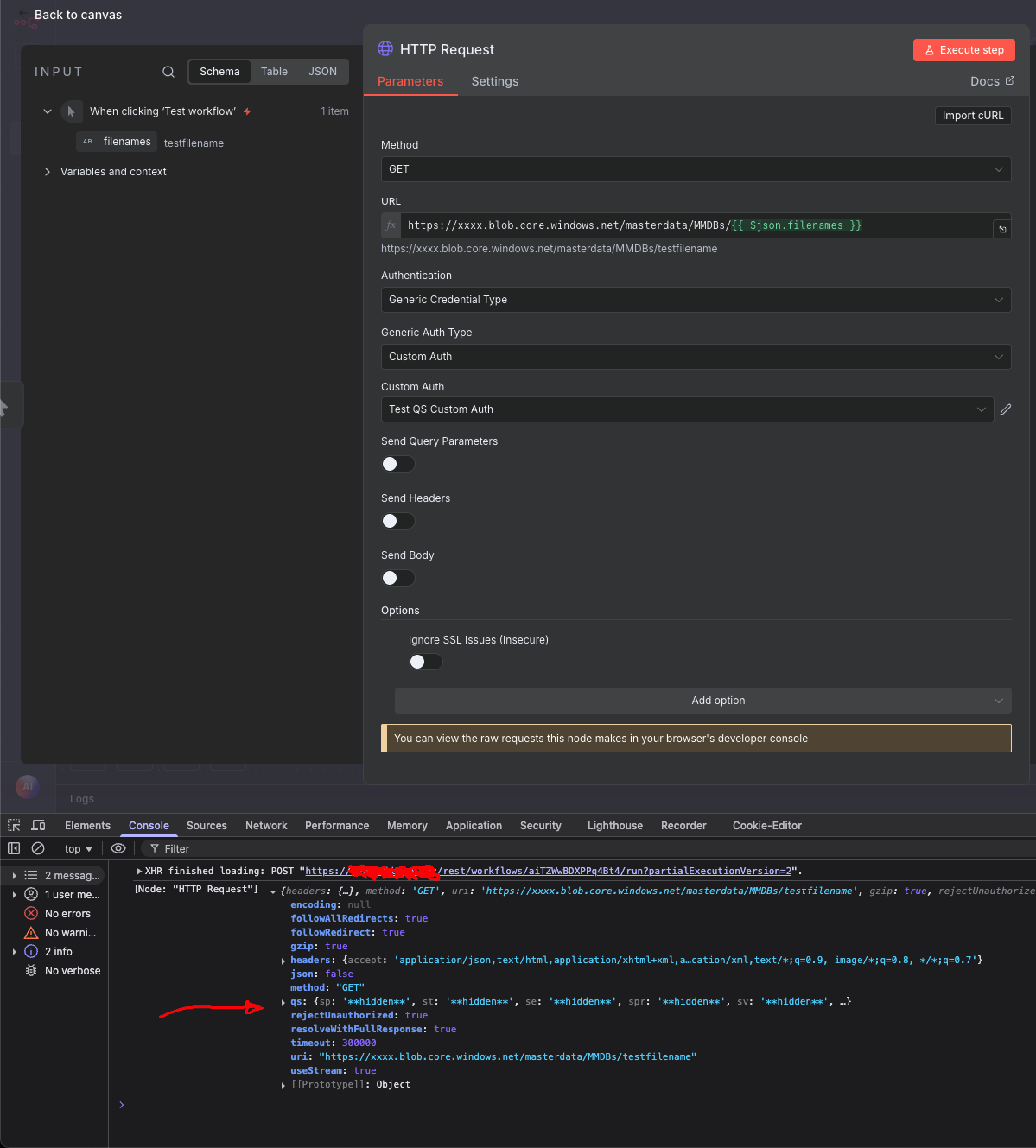1036x1148 pixels.
Task: Expand Variables and context section
Action: click(48, 172)
